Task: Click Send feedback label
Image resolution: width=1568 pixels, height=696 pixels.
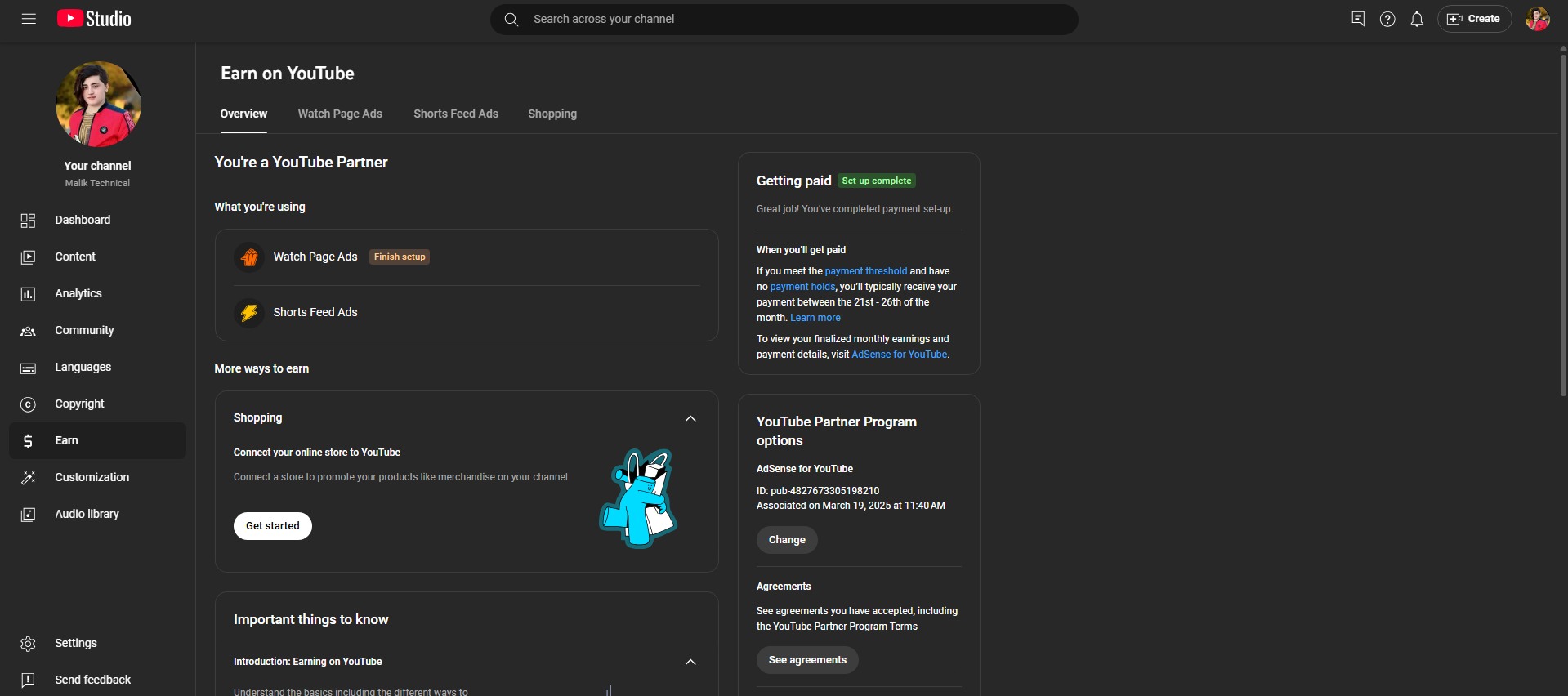Action: coord(92,680)
